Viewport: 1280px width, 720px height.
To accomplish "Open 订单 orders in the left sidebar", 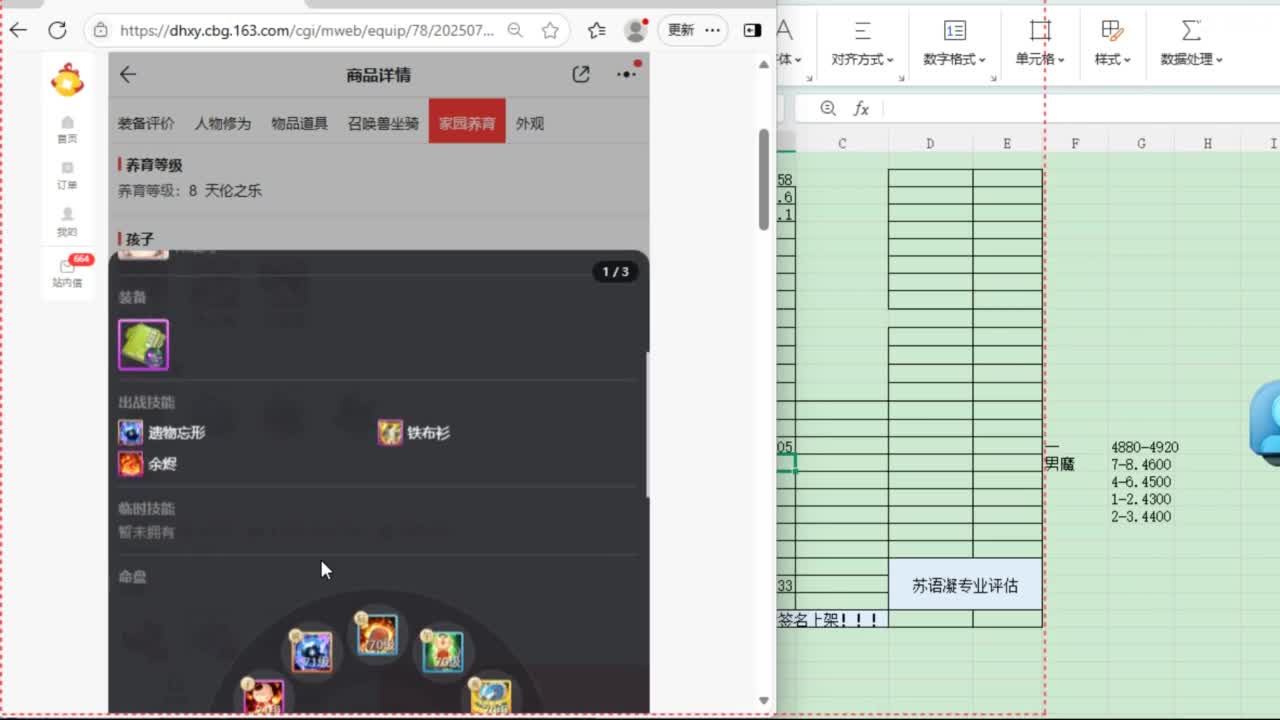I will click(67, 176).
